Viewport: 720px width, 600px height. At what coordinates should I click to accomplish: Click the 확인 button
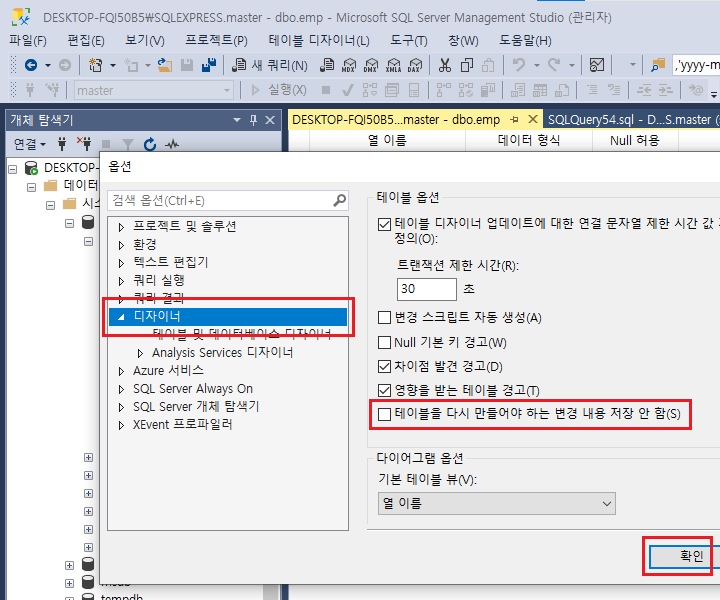(x=683, y=556)
